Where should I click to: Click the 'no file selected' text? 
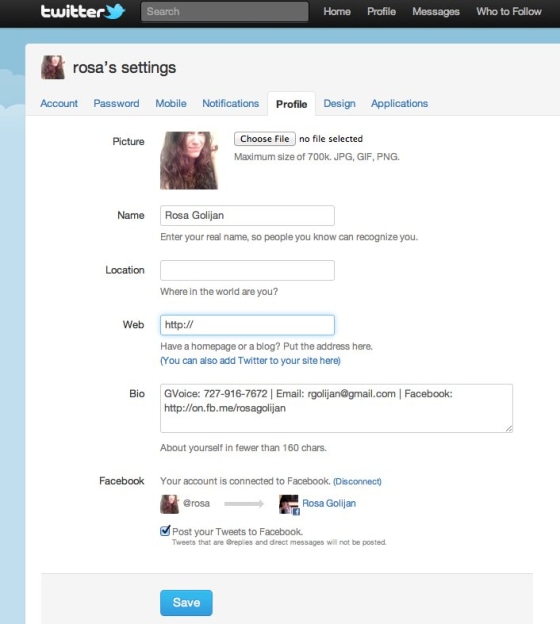(x=331, y=139)
